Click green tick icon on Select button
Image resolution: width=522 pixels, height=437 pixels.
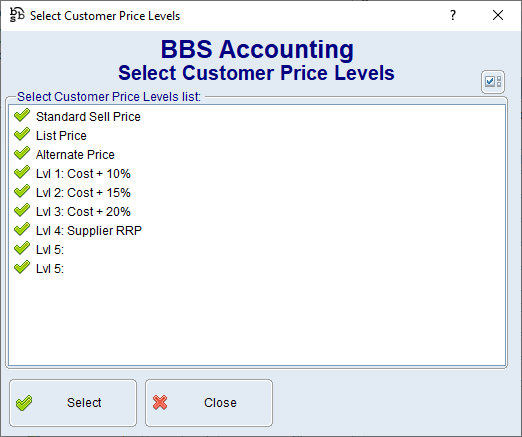[24, 403]
